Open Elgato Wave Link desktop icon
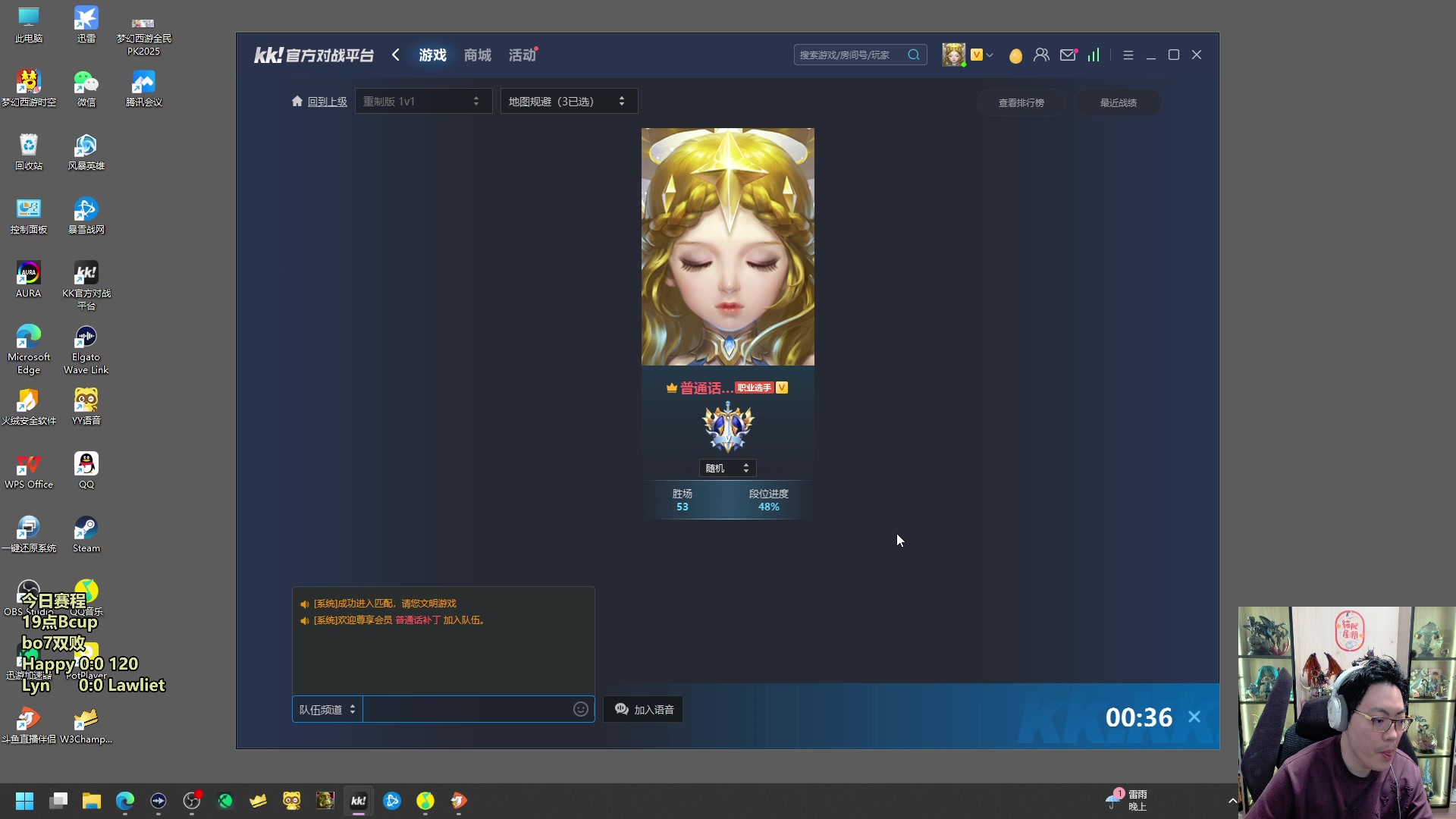This screenshot has width=1456, height=819. point(86,350)
